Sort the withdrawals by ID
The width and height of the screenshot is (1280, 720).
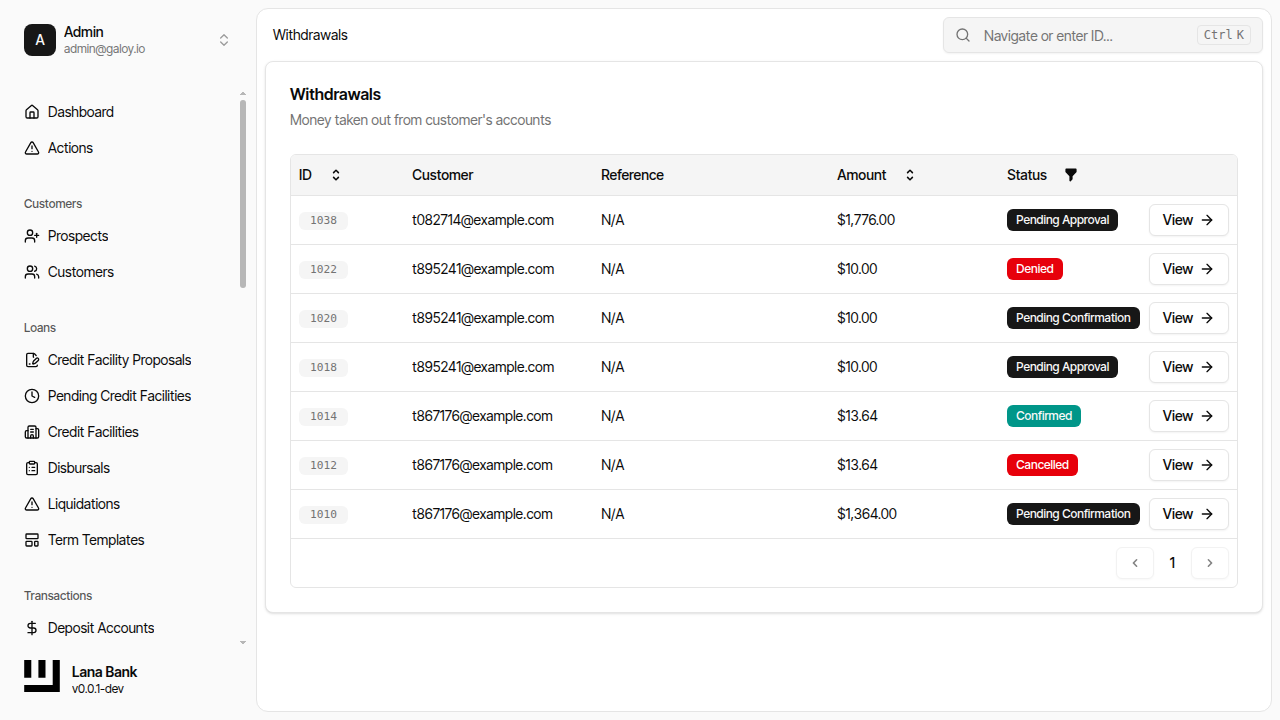coord(335,175)
